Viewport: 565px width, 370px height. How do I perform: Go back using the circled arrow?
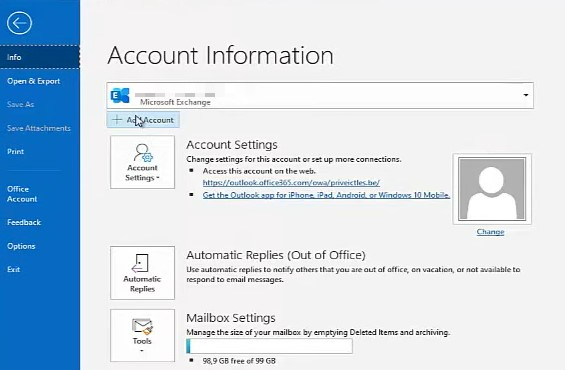[19, 23]
